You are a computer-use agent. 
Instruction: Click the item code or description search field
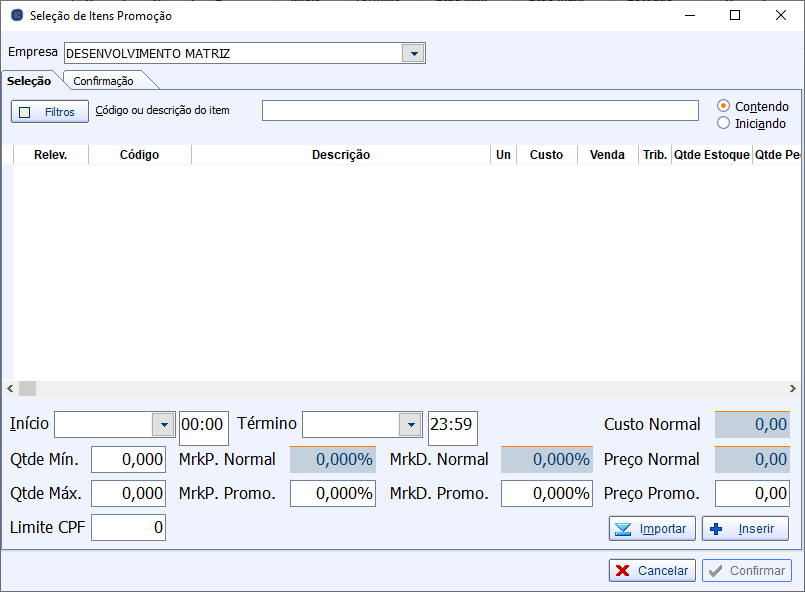pos(480,111)
